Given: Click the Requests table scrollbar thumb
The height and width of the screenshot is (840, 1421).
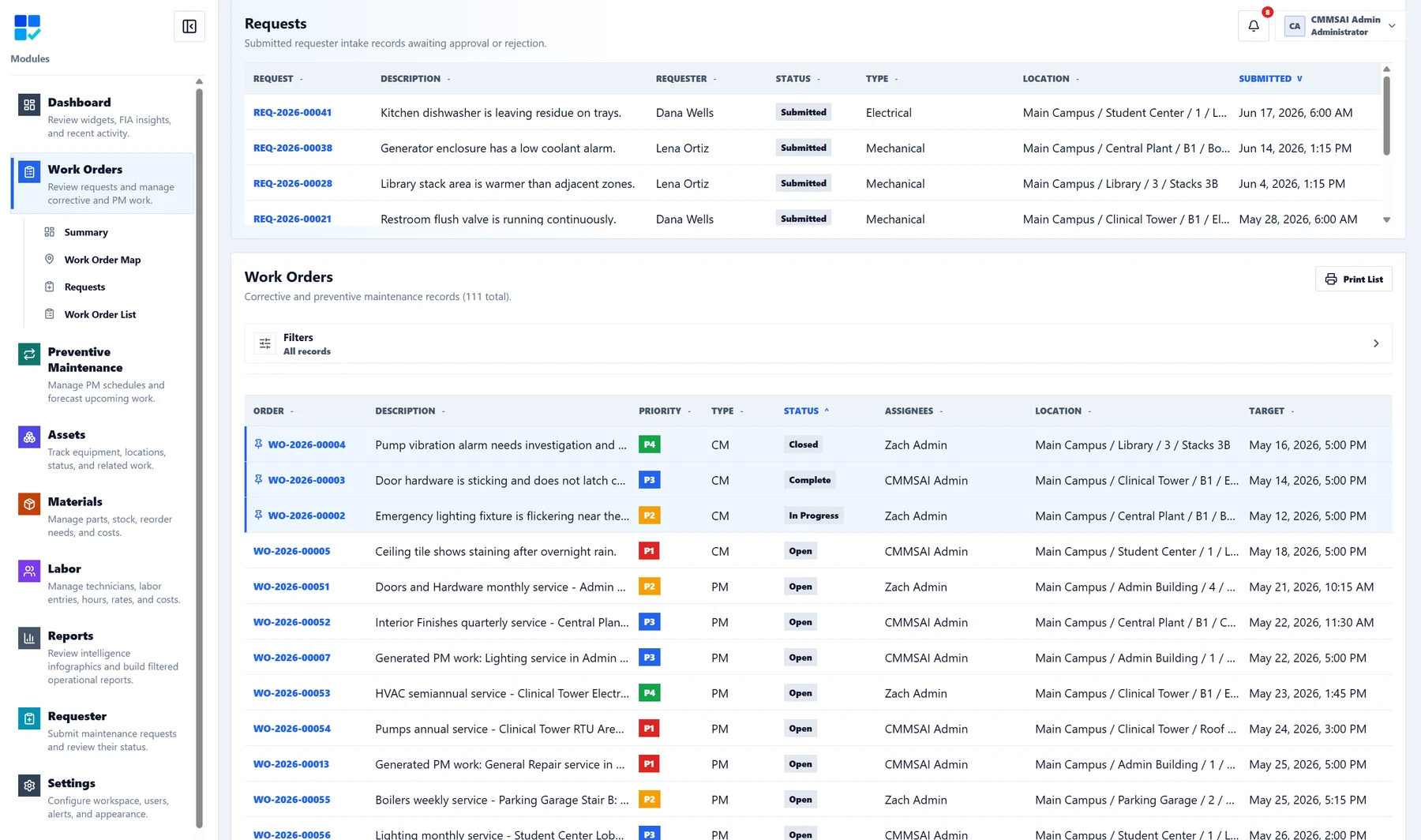Looking at the screenshot, I should pos(1386,116).
